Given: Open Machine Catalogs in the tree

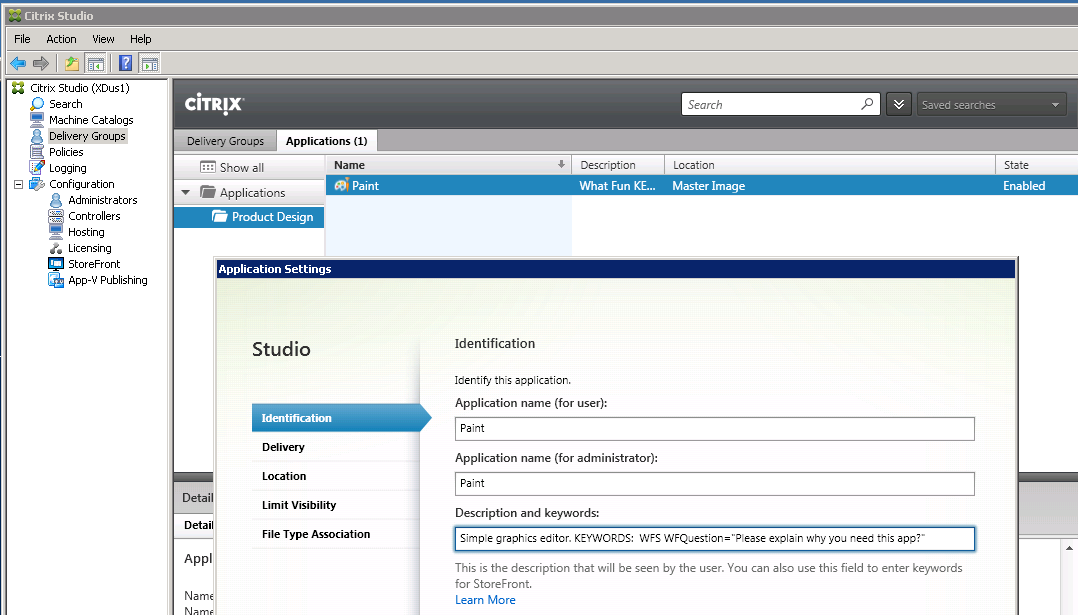Looking at the screenshot, I should point(91,120).
